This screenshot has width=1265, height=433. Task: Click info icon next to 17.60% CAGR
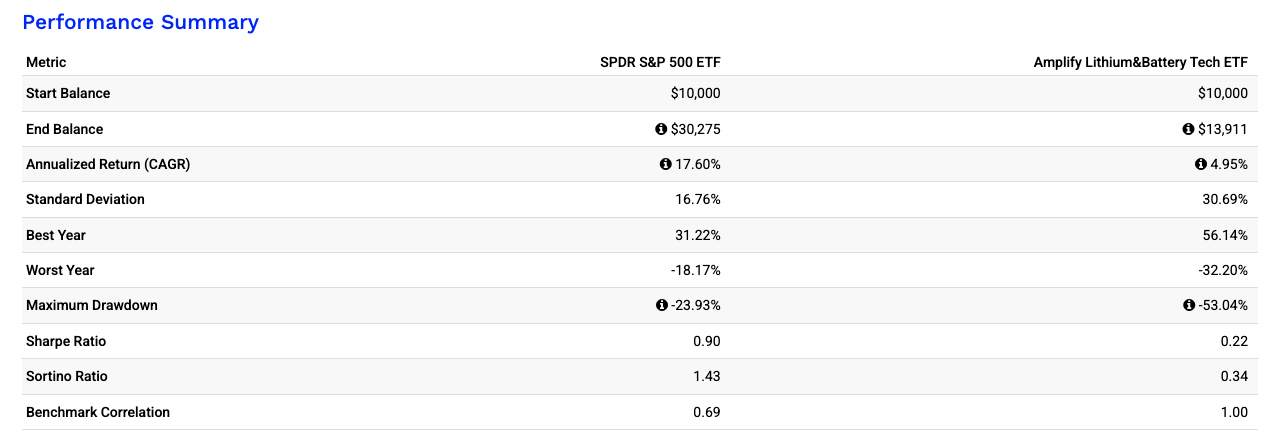(x=666, y=164)
